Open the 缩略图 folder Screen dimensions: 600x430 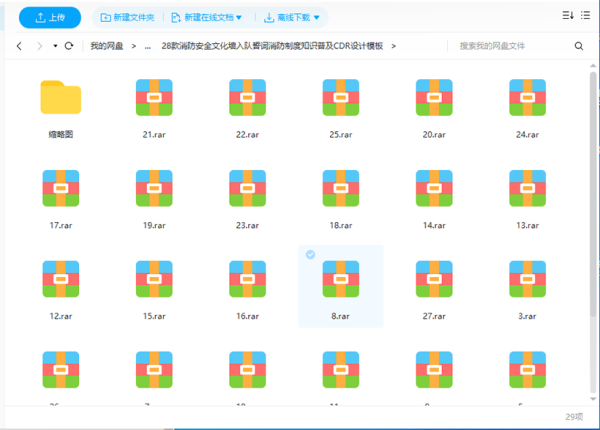coord(61,97)
